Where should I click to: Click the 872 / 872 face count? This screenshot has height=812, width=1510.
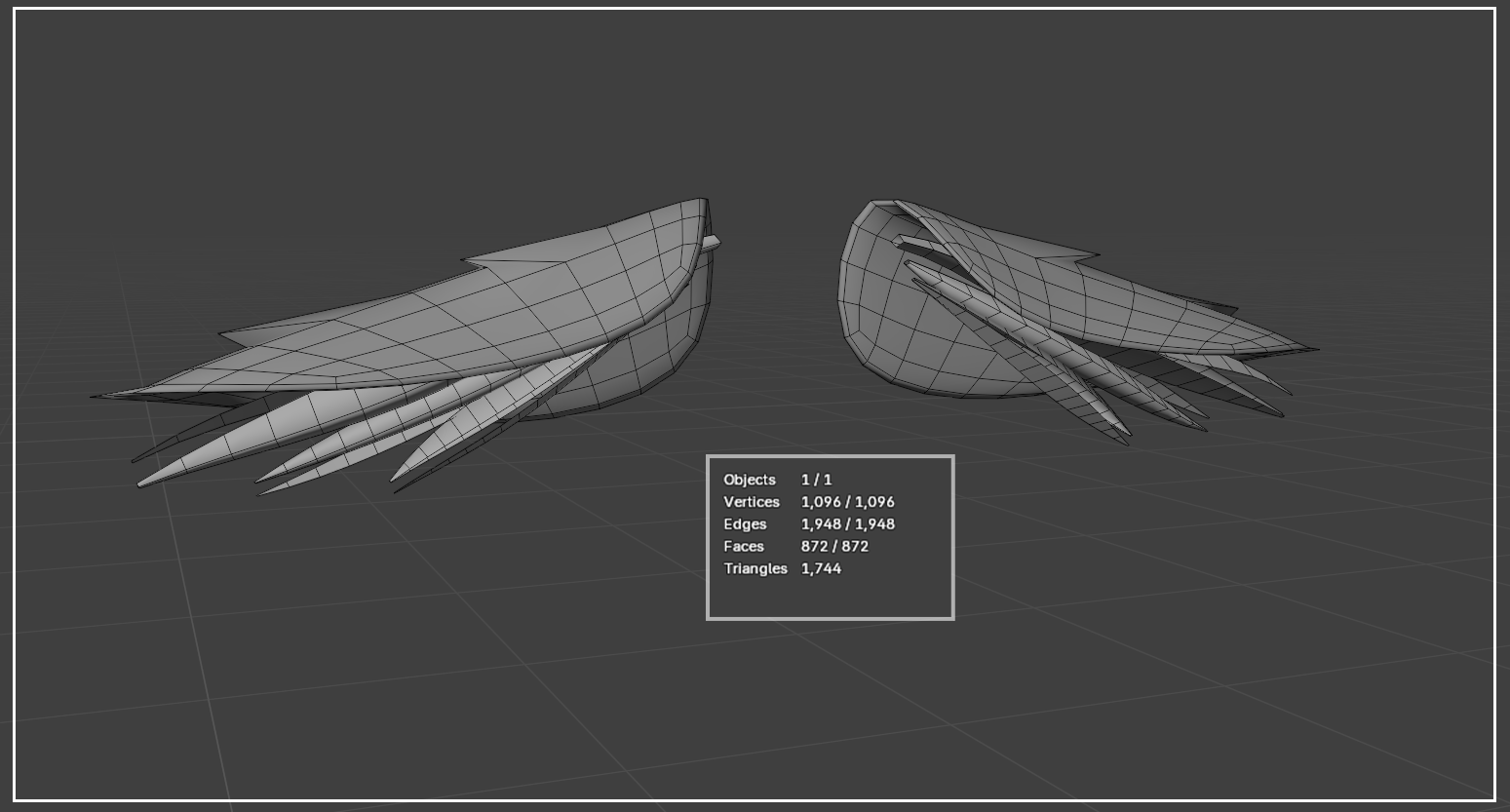coord(834,547)
